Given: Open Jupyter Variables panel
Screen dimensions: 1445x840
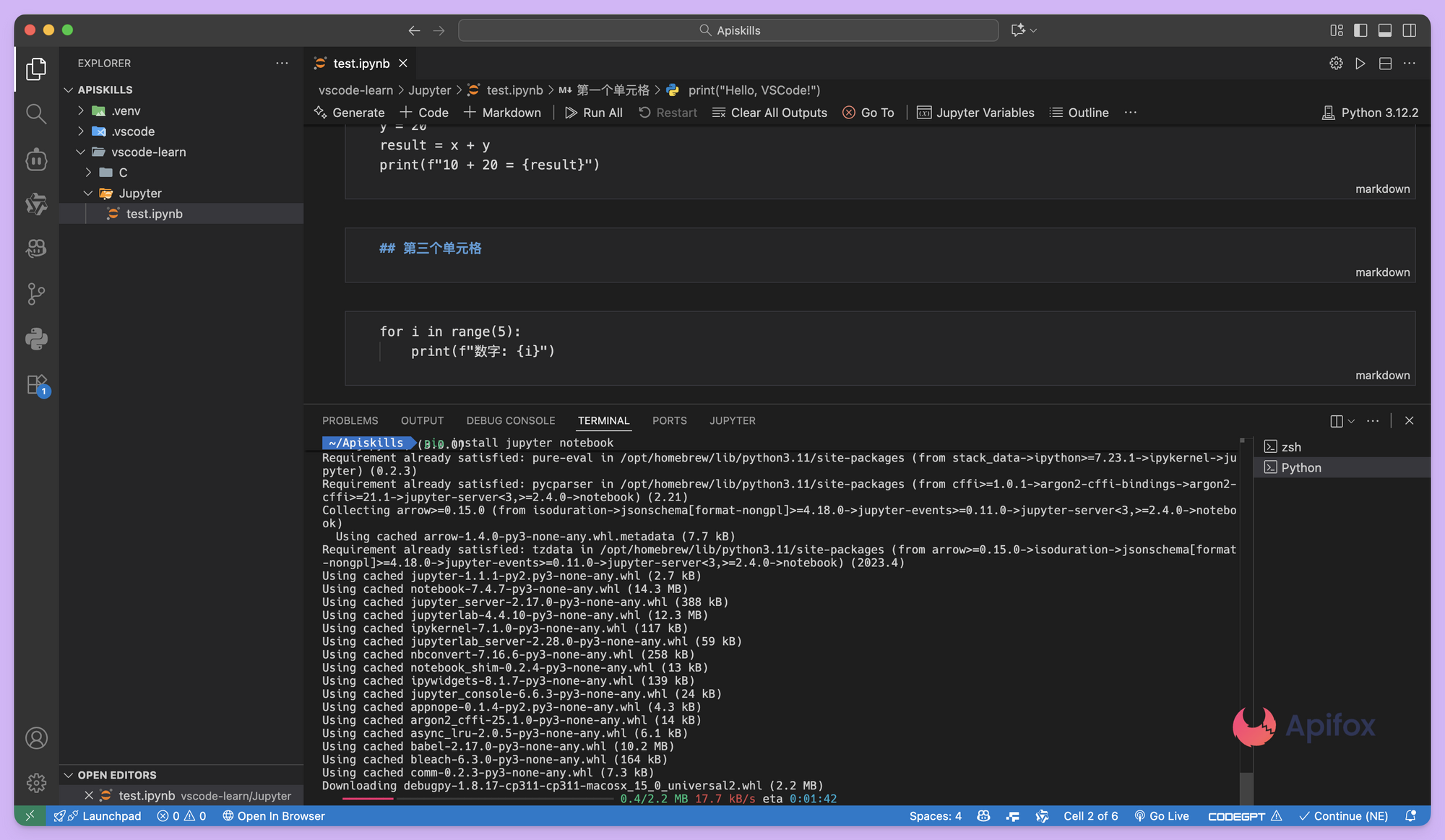Looking at the screenshot, I should 975,113.
